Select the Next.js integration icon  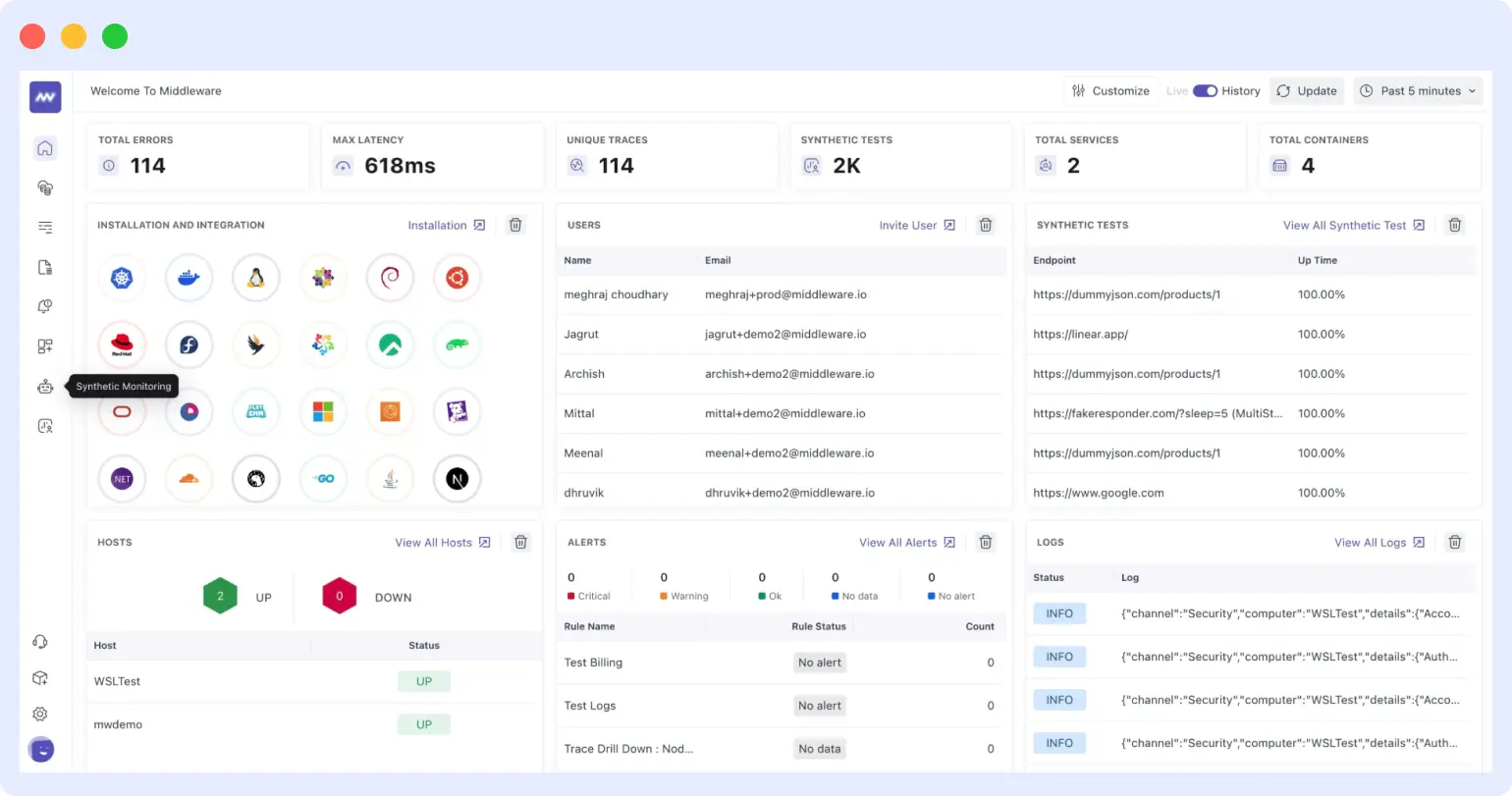[x=457, y=479]
